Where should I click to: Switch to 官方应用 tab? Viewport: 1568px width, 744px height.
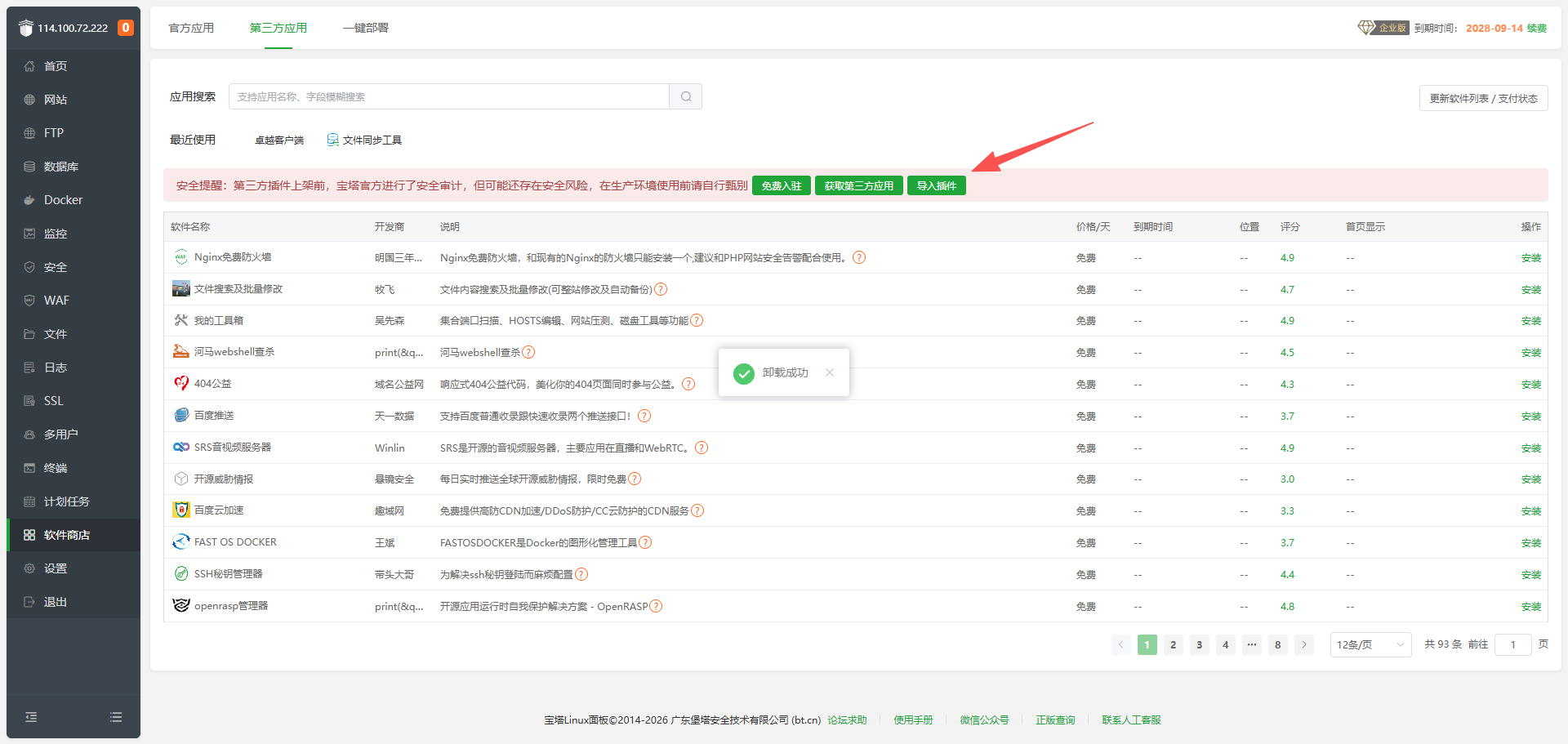[191, 28]
